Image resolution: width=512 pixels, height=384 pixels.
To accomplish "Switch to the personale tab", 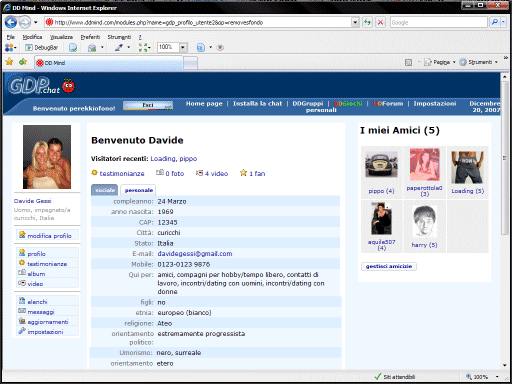I will tap(139, 190).
